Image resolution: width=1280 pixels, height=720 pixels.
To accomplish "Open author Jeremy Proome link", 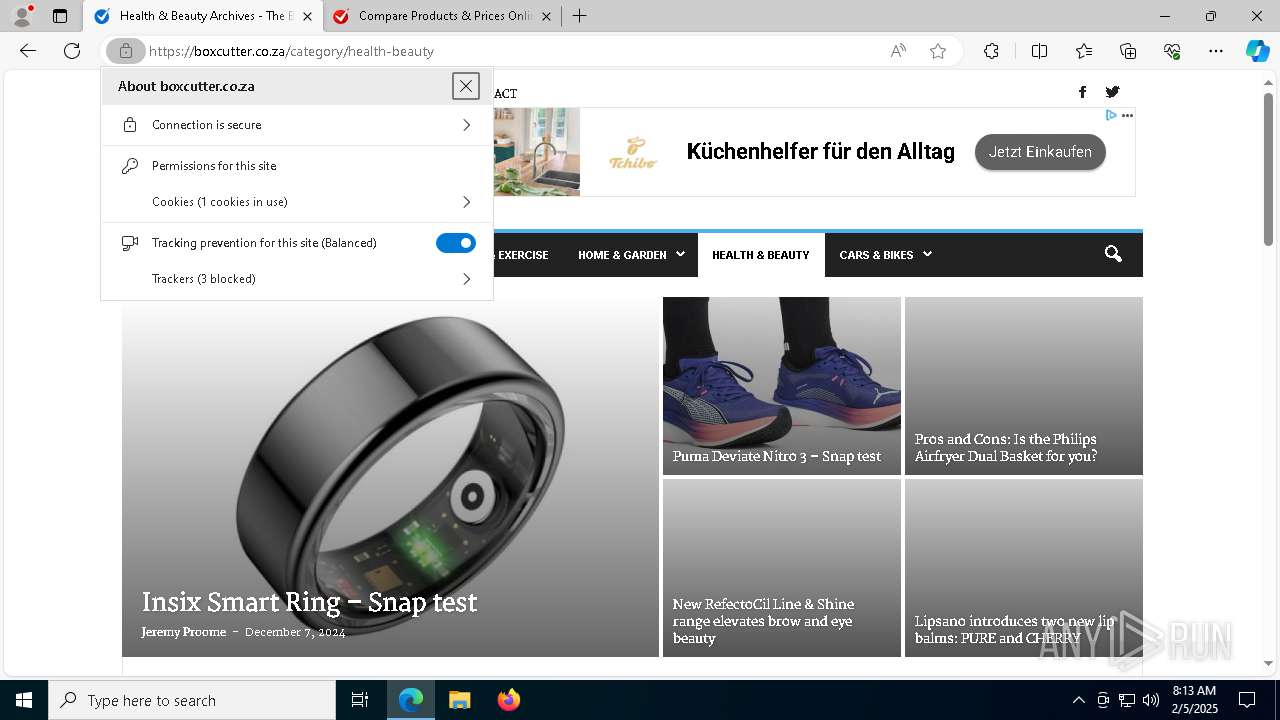I will 184,632.
